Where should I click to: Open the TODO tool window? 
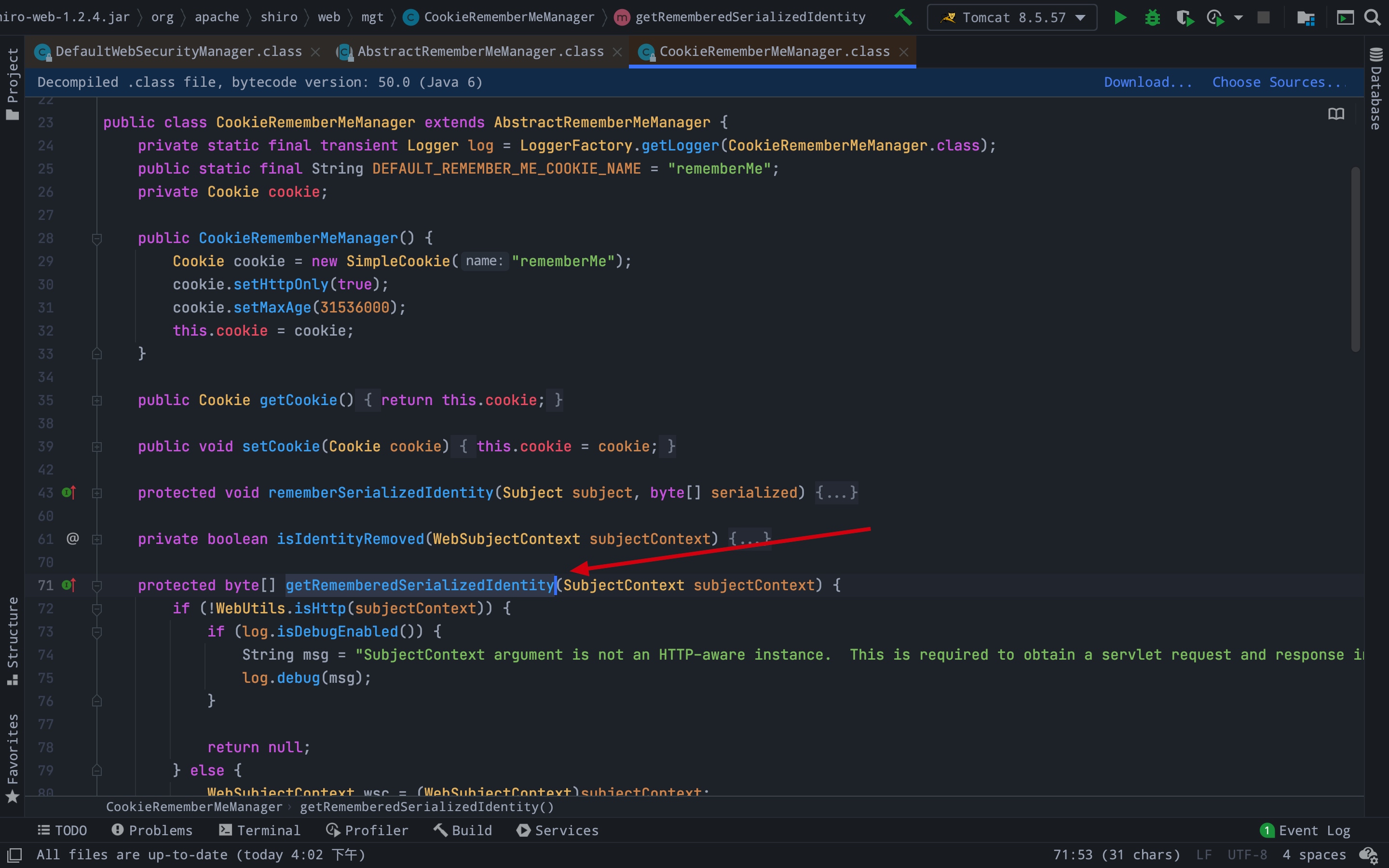pos(63,831)
